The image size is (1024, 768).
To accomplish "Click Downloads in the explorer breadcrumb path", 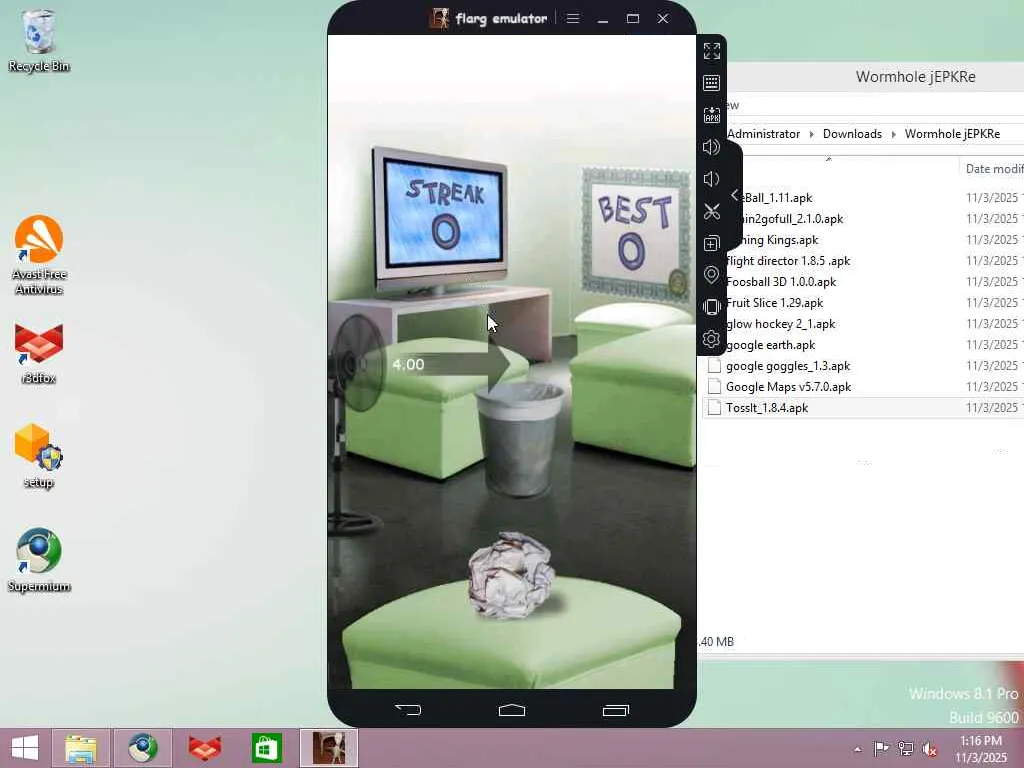I will pyautogui.click(x=852, y=134).
